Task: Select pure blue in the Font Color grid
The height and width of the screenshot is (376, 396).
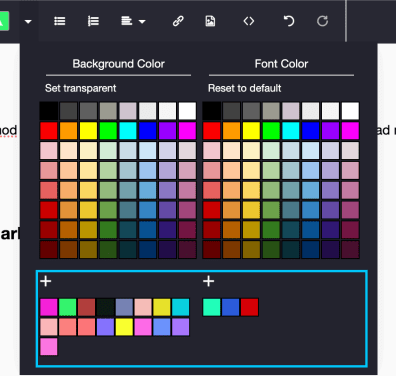Action: tap(311, 131)
